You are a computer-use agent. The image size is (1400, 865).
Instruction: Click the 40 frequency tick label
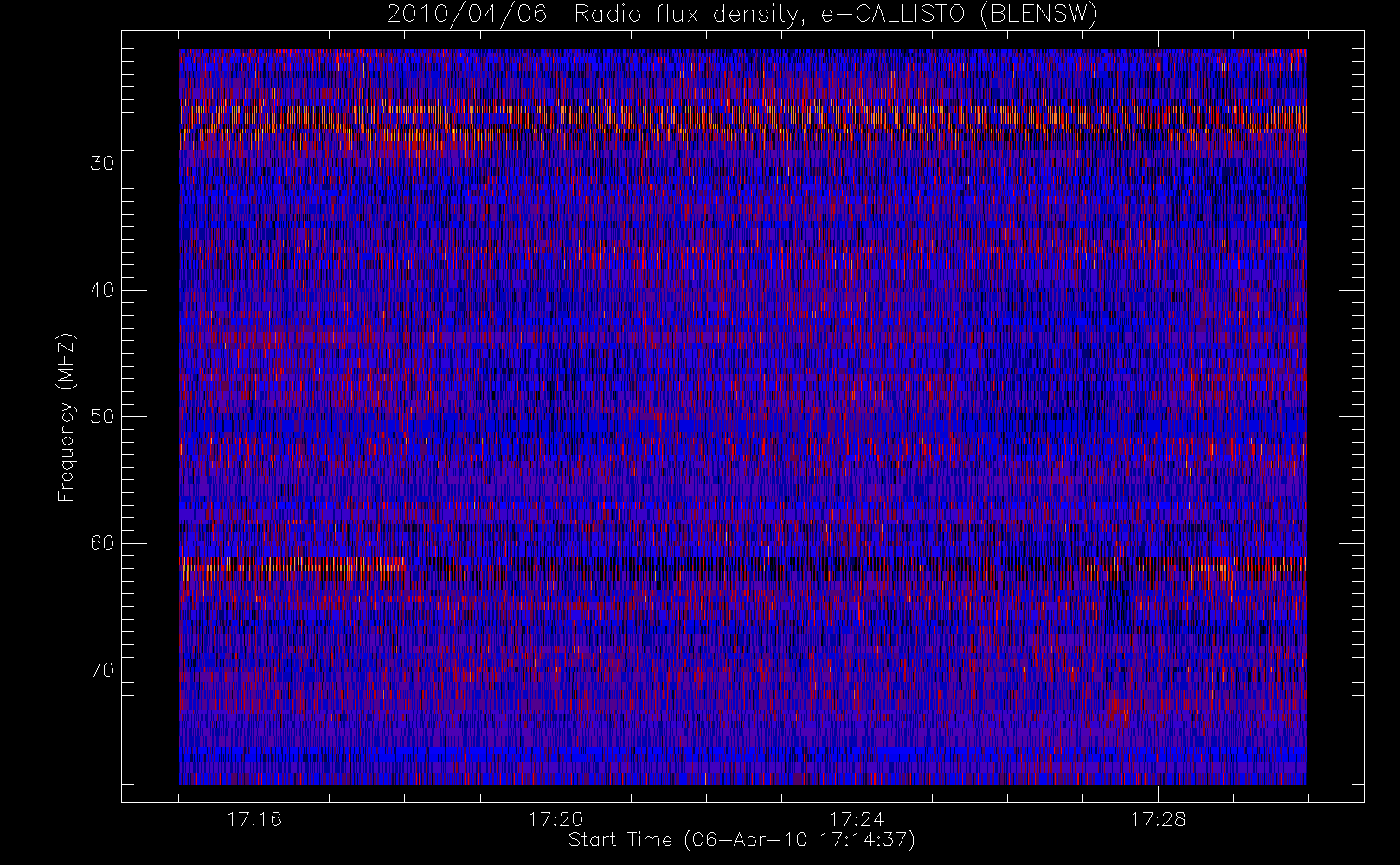click(101, 290)
